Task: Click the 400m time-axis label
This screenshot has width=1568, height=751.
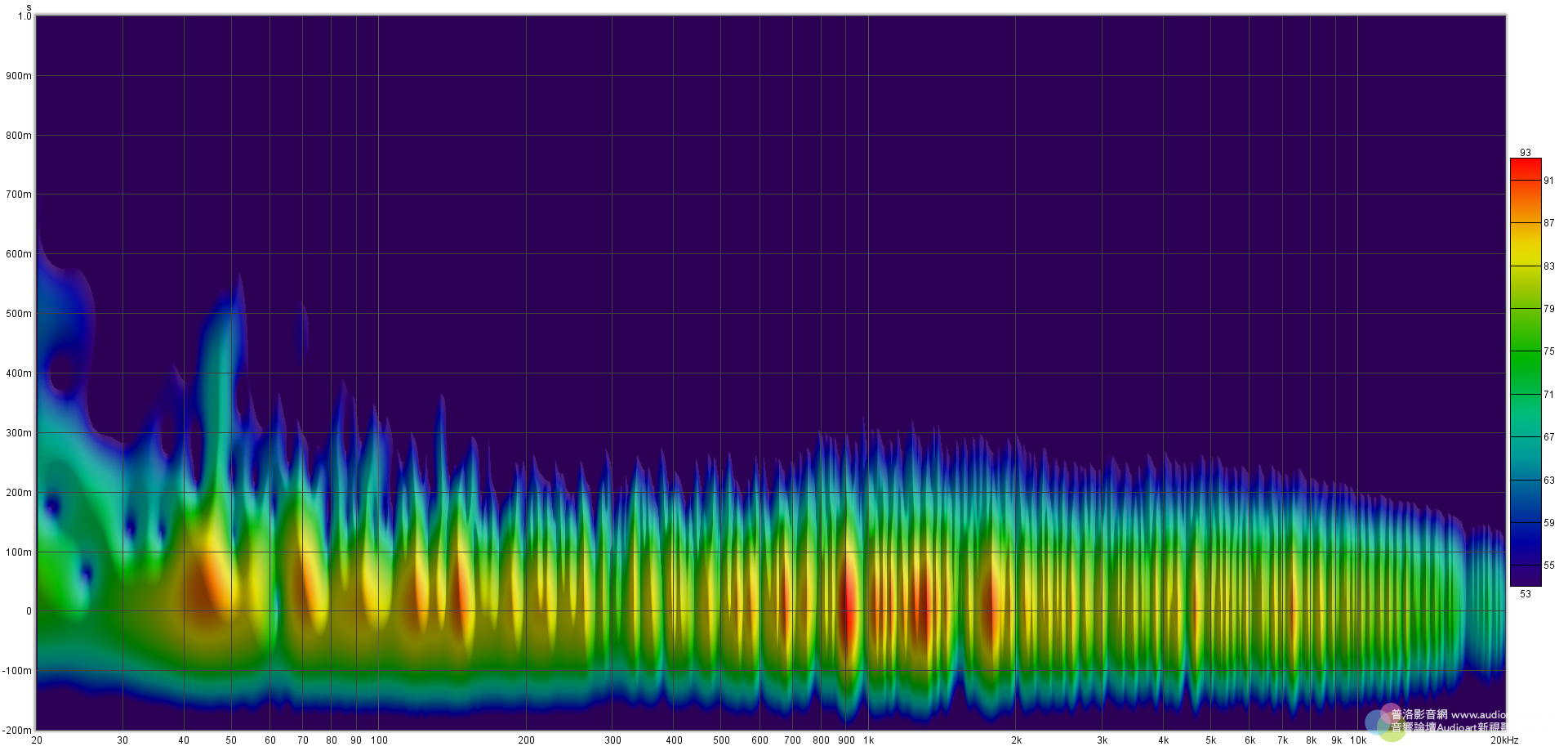Action: tap(20, 373)
